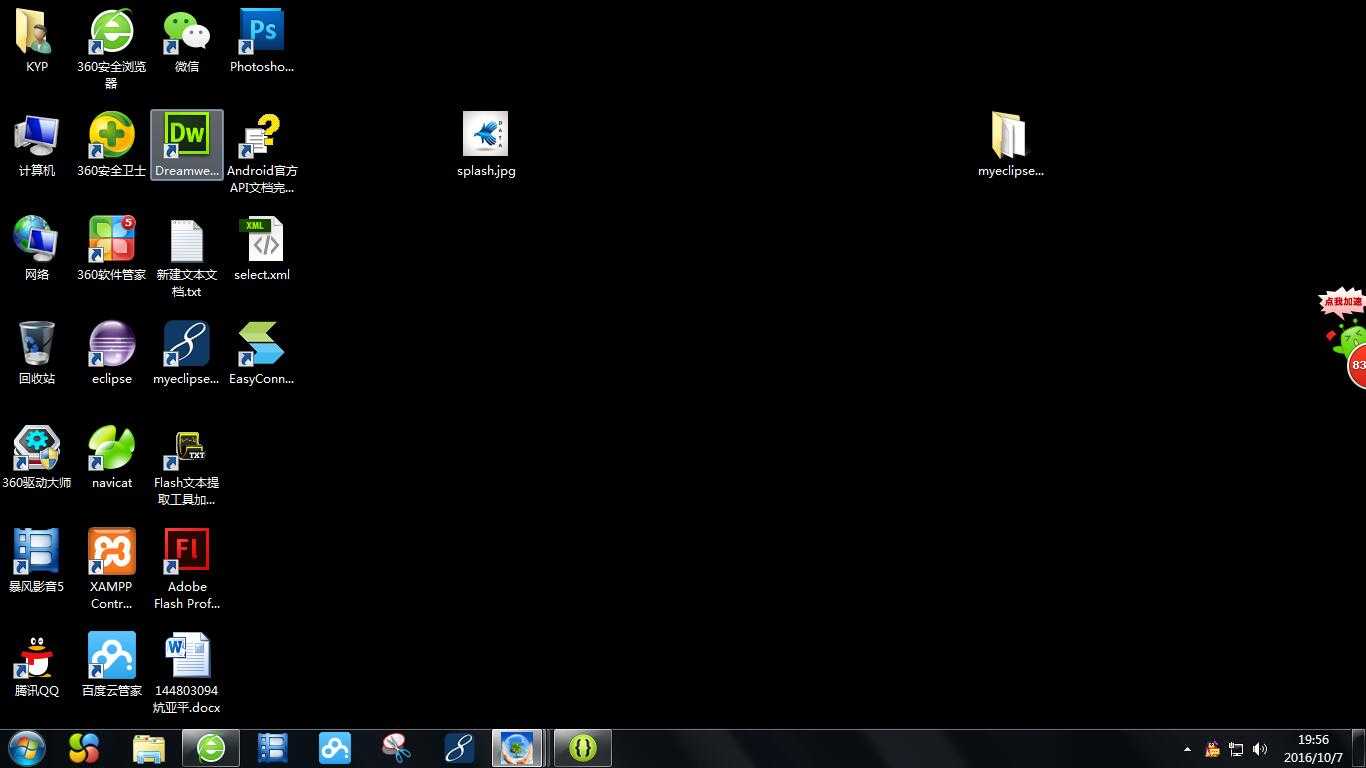Select the 360软件管家 desktop shortcut
Viewport: 1366px width, 768px height.
111,248
